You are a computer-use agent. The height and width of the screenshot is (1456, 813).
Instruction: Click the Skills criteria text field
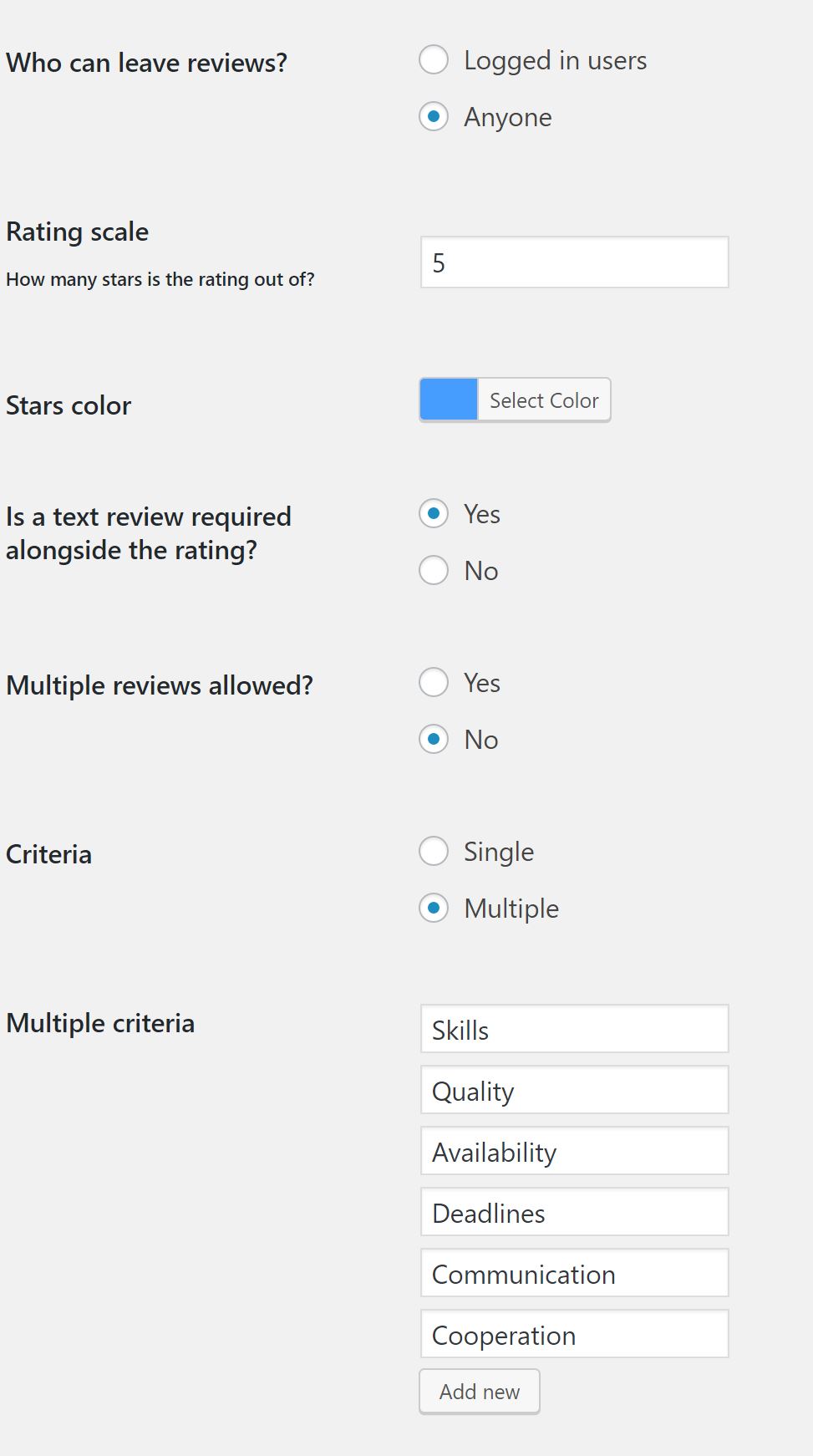[574, 1029]
